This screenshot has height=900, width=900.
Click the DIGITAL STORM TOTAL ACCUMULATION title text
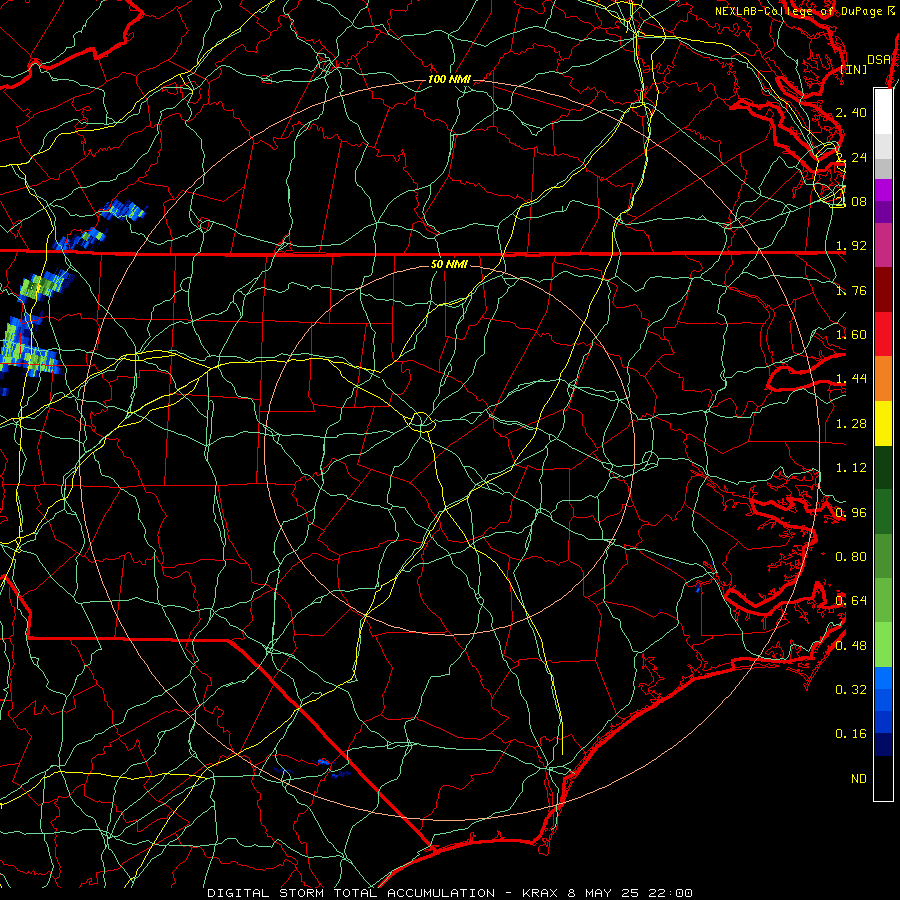(x=351, y=893)
